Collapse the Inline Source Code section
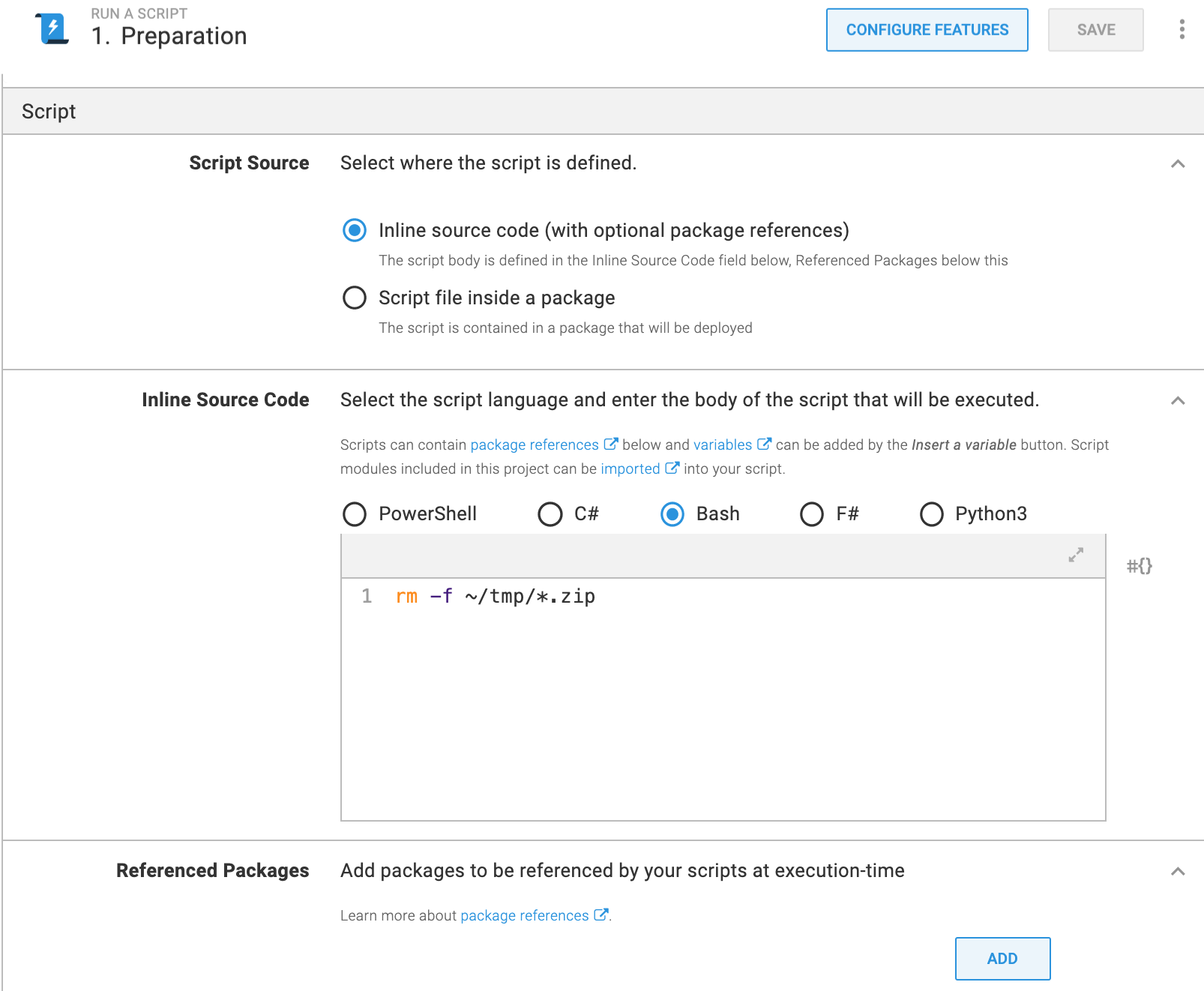1204x991 pixels. (x=1178, y=400)
